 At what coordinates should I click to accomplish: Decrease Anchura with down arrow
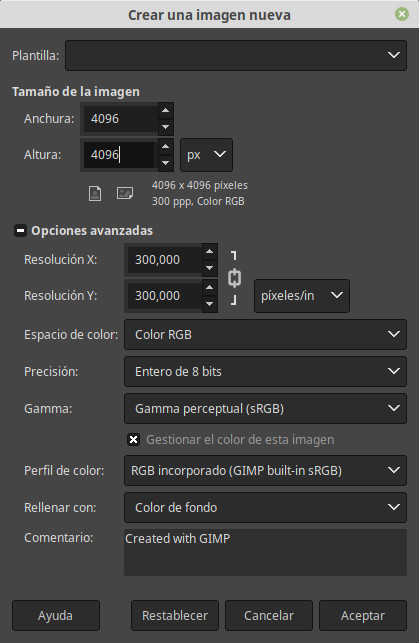point(166,127)
